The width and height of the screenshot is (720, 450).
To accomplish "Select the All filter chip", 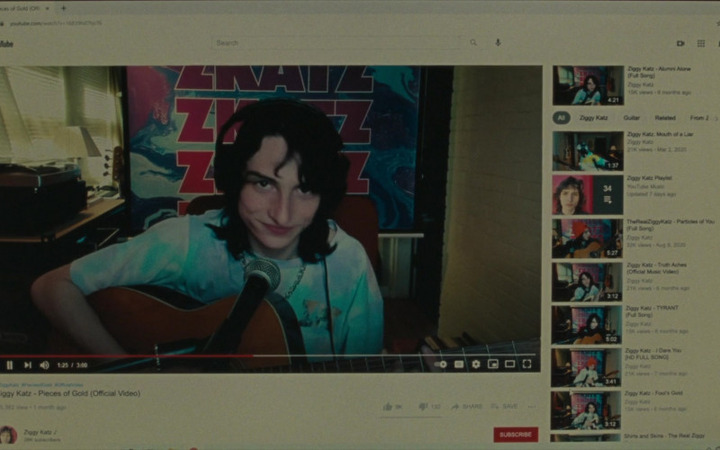I will [x=561, y=118].
